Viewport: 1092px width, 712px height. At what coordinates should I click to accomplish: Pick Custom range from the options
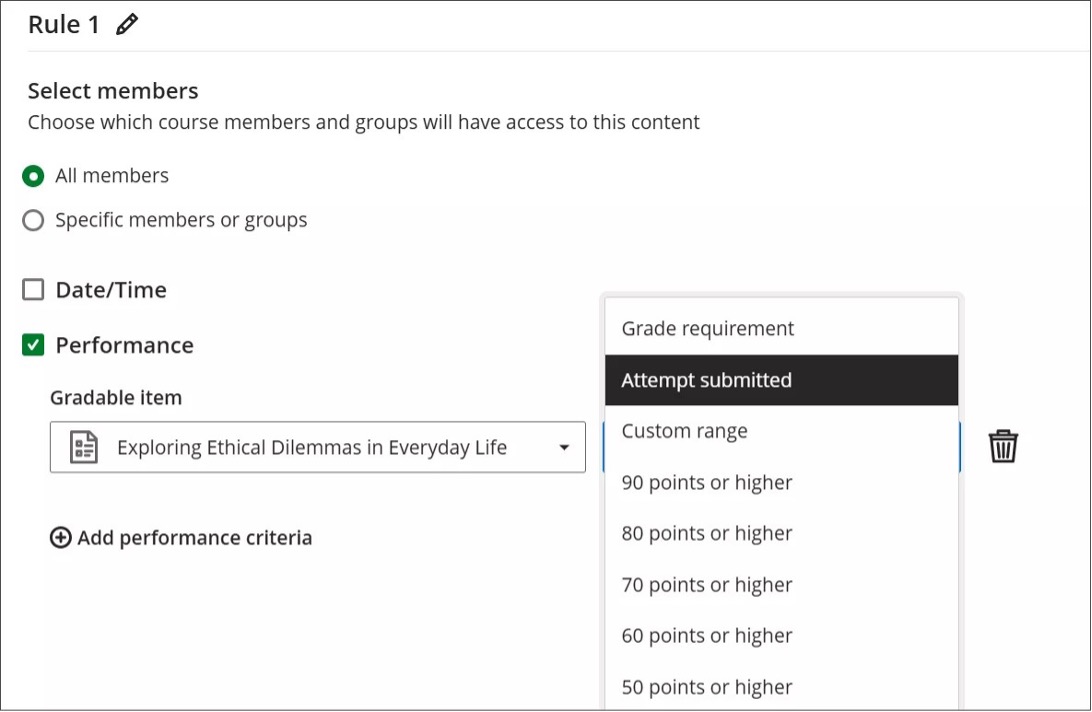coord(685,431)
